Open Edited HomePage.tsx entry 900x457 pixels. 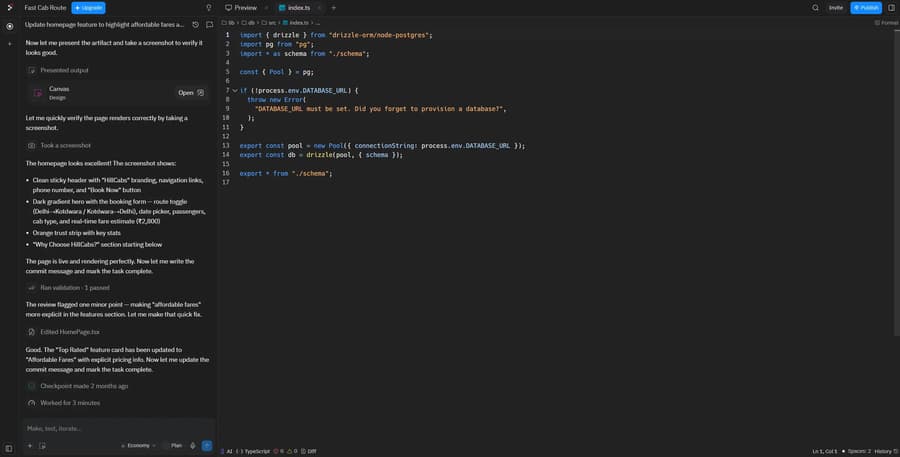pyautogui.click(x=64, y=332)
